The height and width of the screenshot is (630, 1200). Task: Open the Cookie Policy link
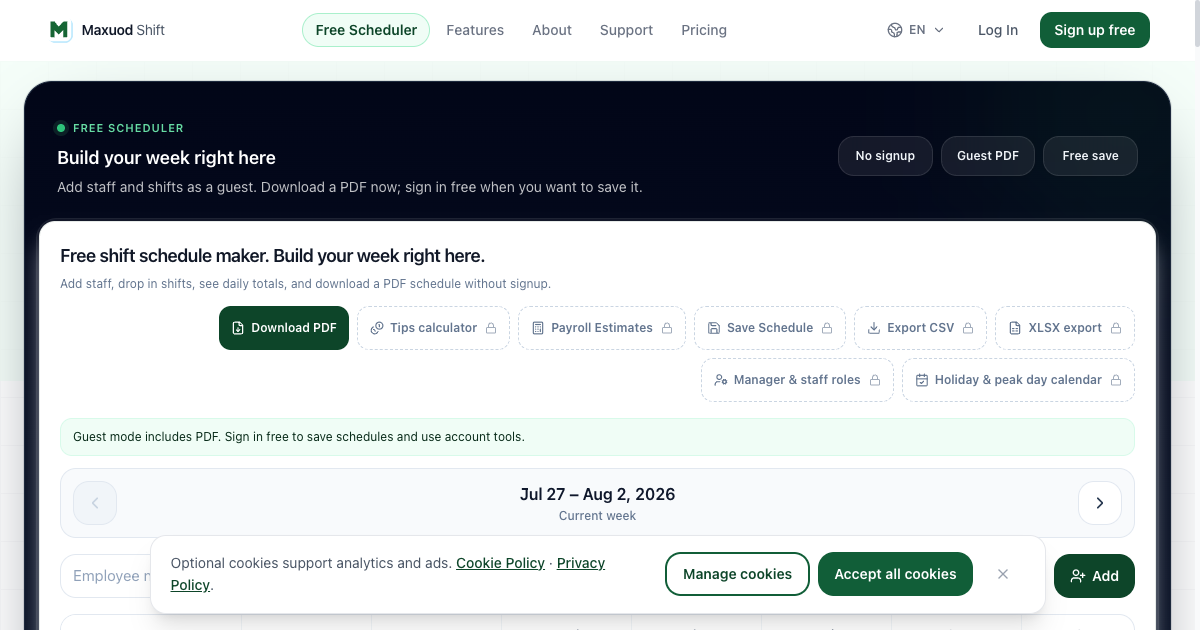pos(501,563)
